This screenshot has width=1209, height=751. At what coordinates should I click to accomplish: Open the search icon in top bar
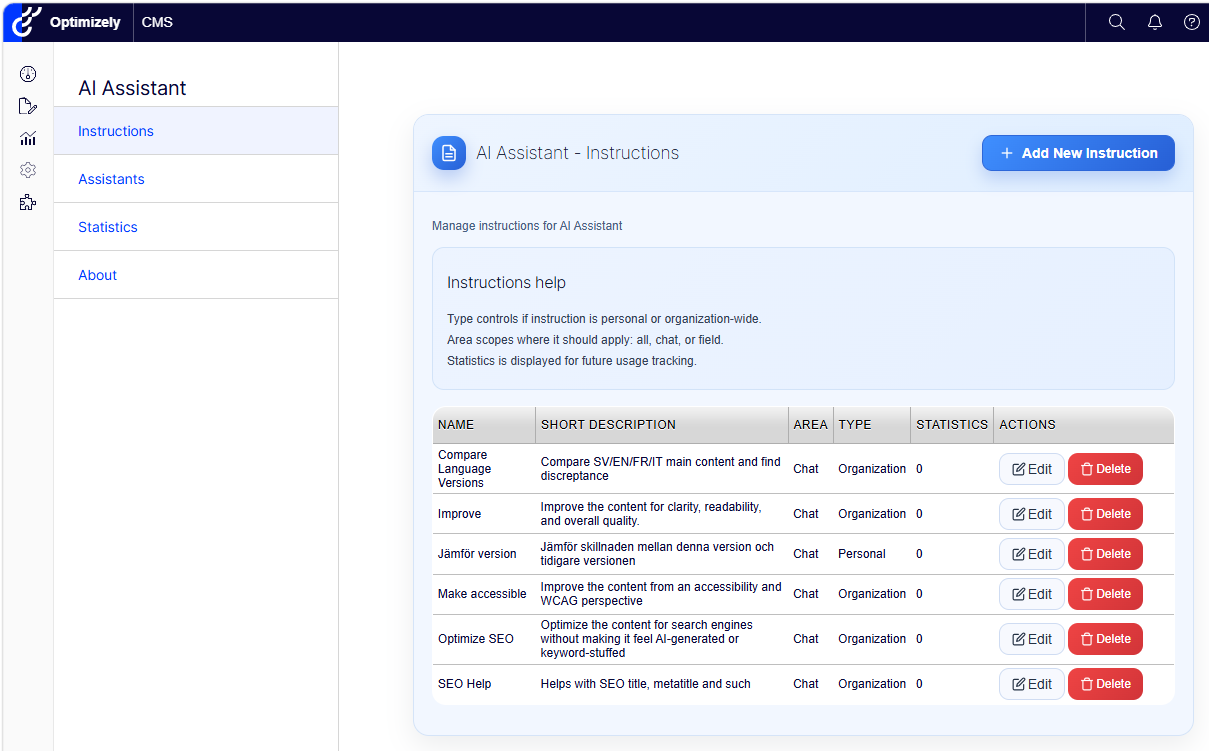(1117, 22)
